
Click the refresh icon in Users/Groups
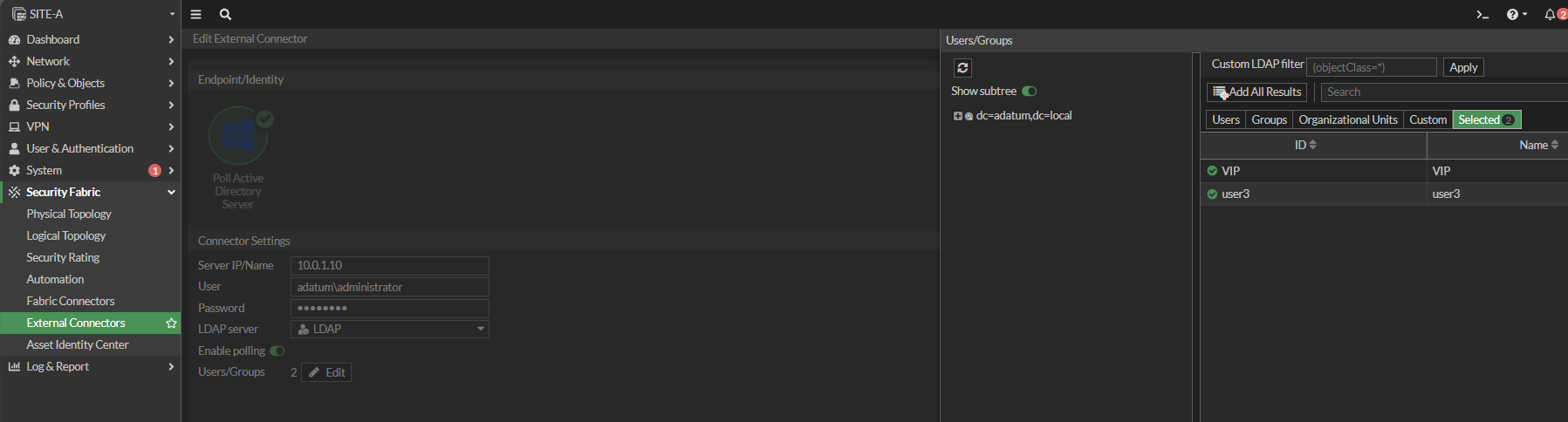962,68
